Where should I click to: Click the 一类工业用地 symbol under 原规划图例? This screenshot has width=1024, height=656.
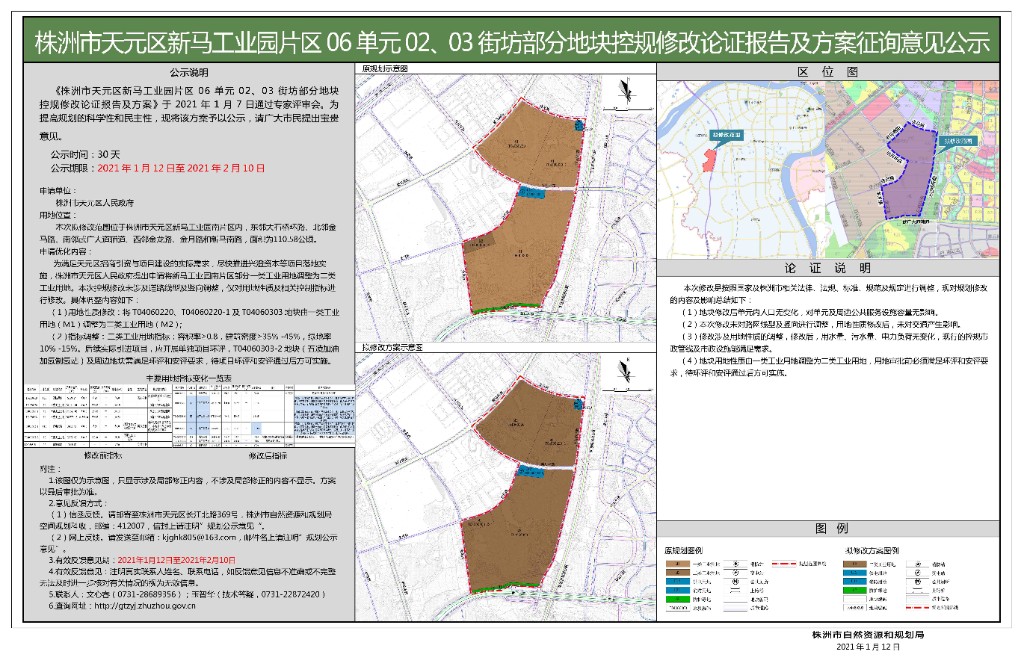pyautogui.click(x=678, y=565)
